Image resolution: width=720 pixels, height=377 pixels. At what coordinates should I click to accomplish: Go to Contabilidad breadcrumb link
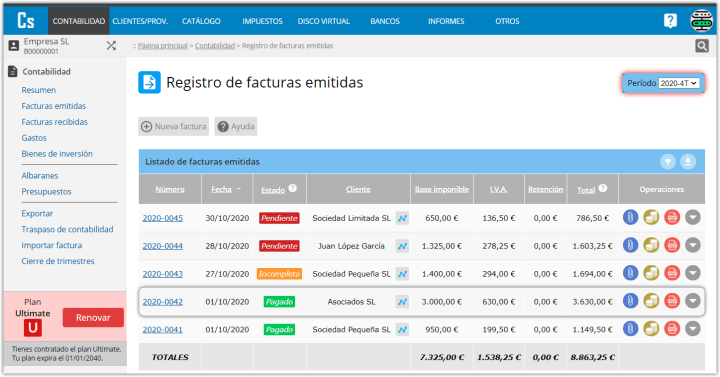coord(215,46)
